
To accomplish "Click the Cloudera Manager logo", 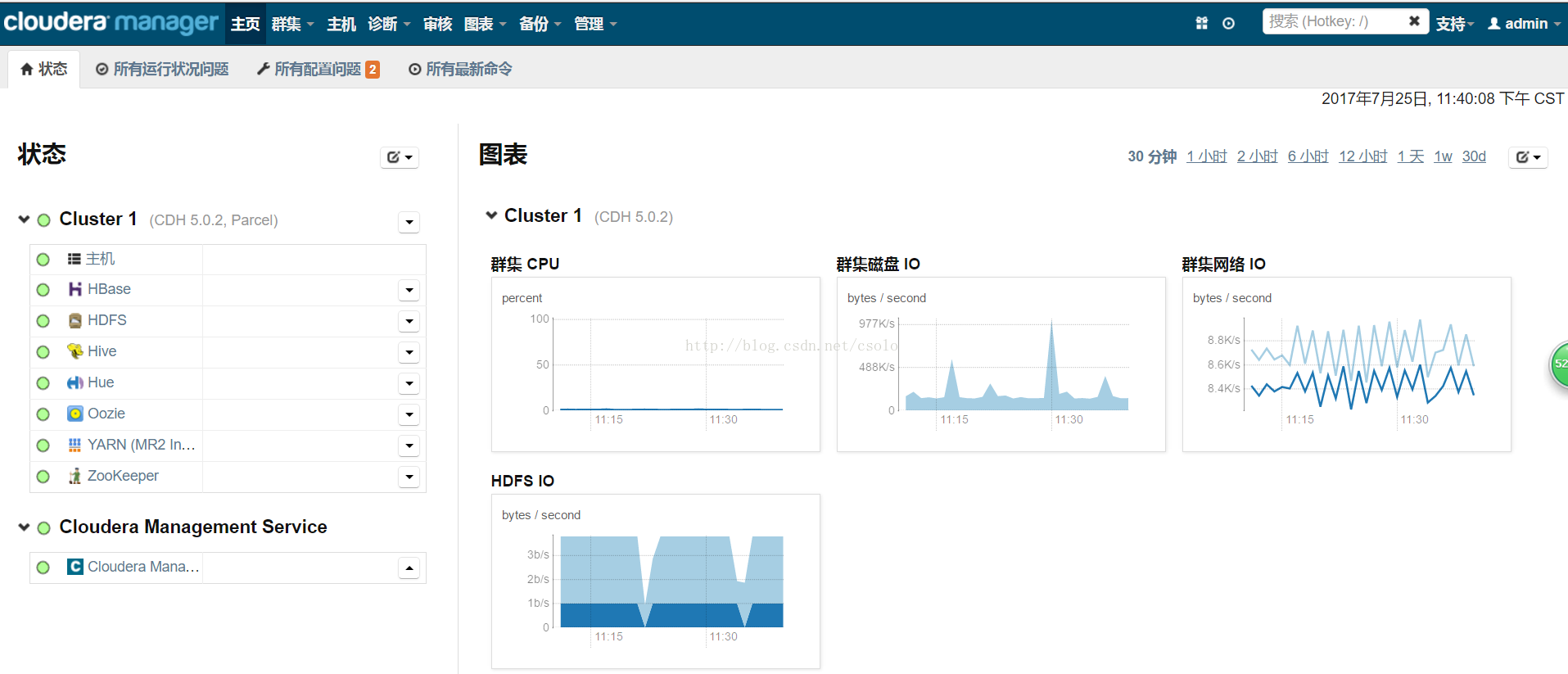I will 111,22.
